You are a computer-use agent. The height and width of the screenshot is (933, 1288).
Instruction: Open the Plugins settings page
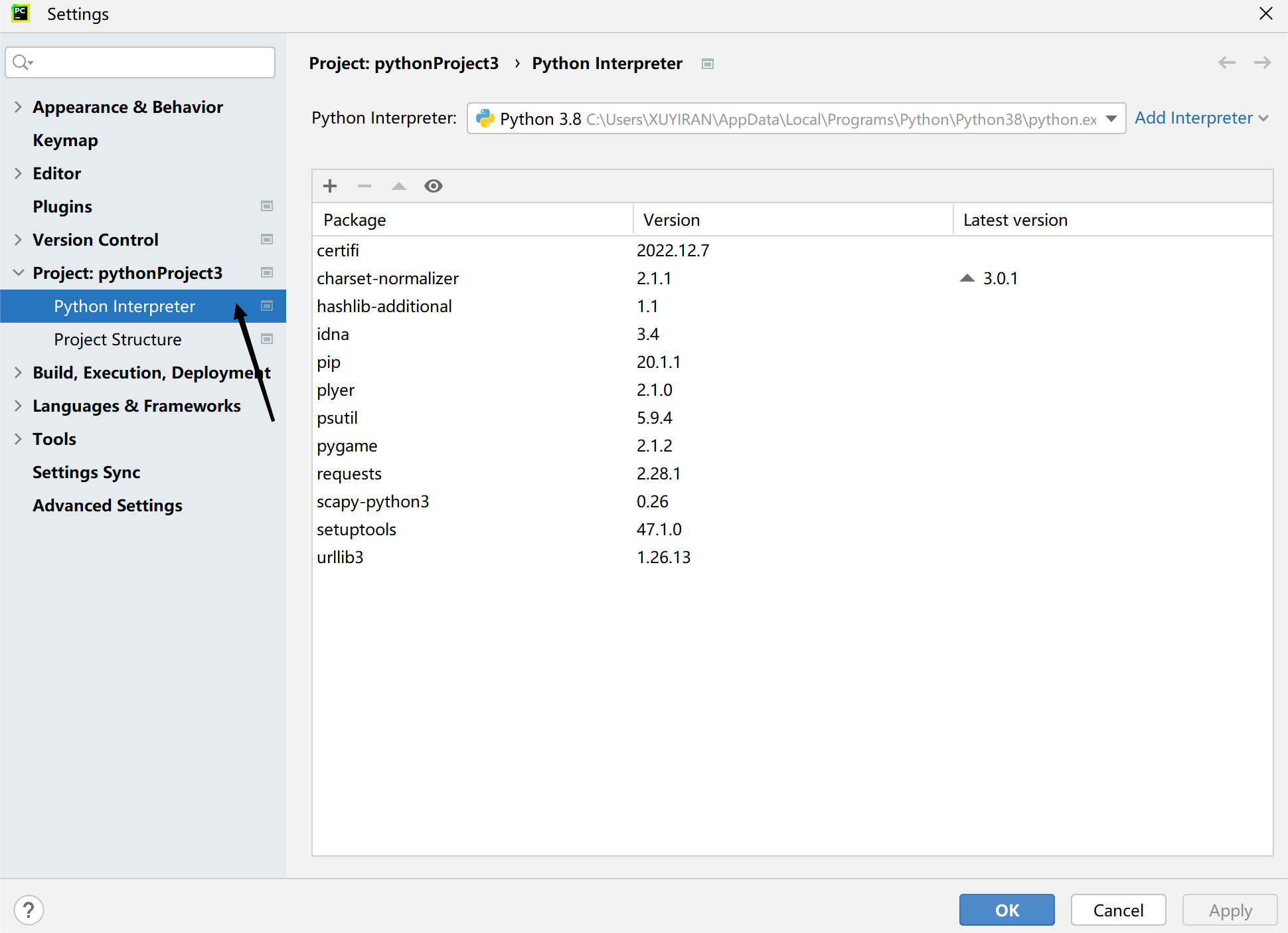tap(62, 207)
